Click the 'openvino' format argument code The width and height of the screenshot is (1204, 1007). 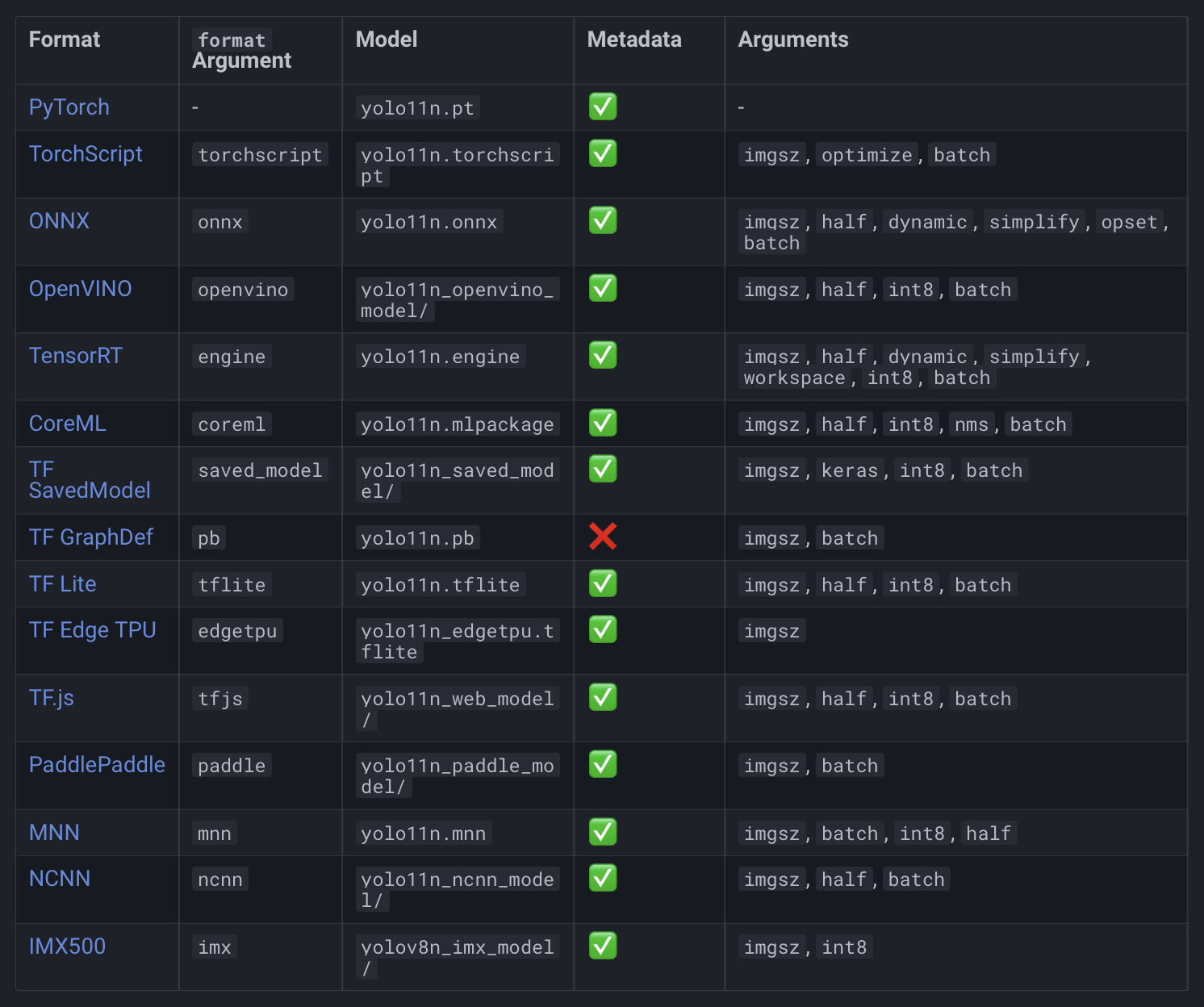click(x=243, y=290)
